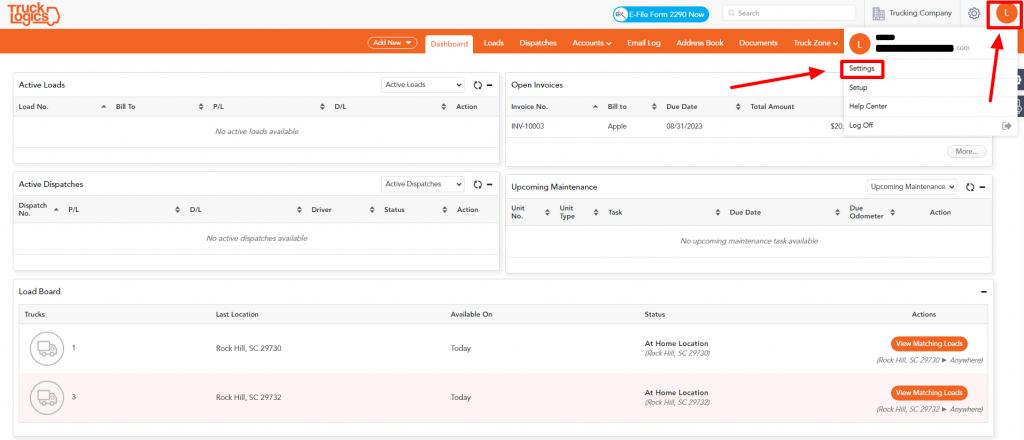Sort Active Dispatches by Status
This screenshot has width=1024, height=440.
pyautogui.click(x=445, y=210)
